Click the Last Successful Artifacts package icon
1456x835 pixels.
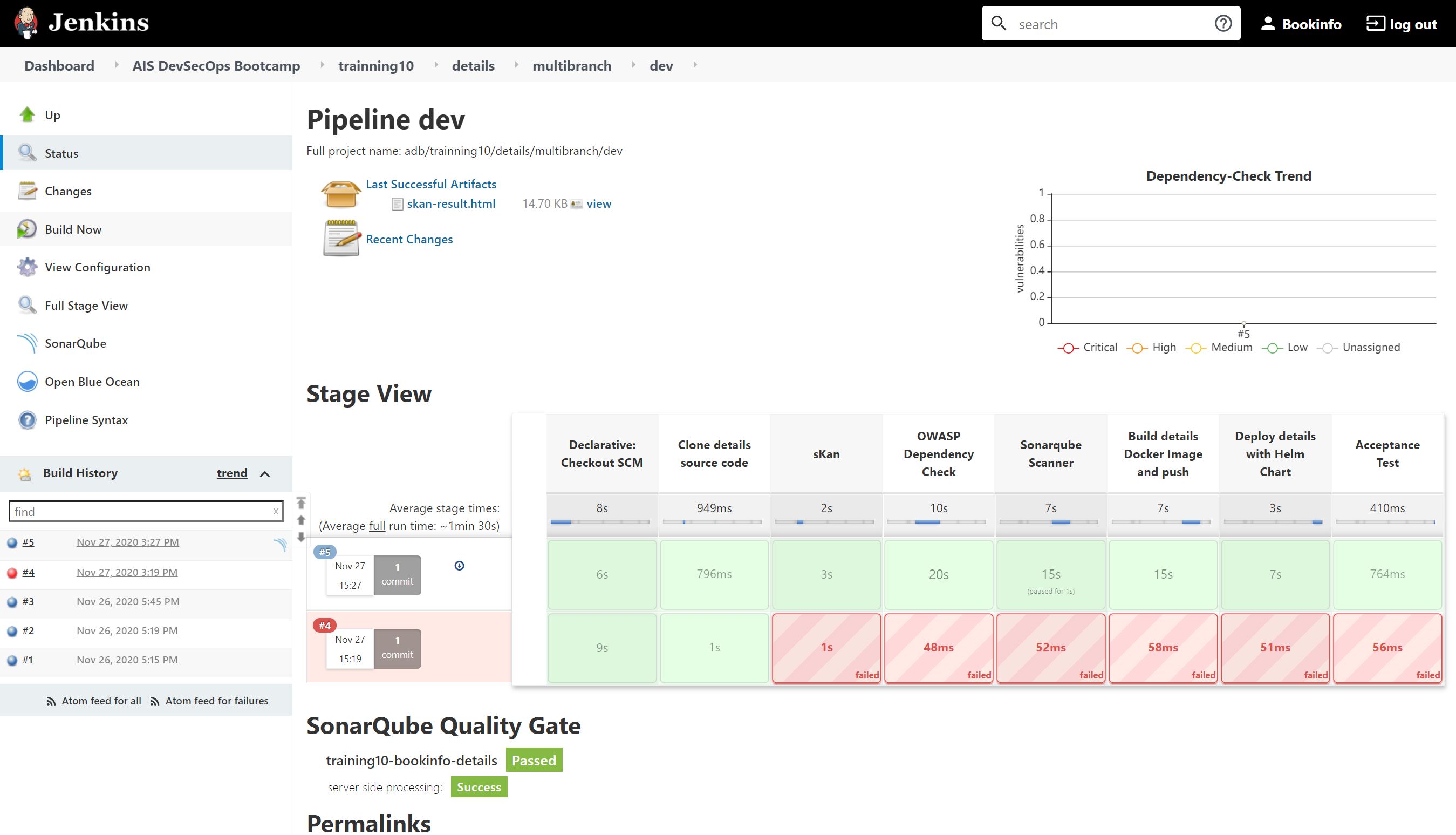point(341,193)
